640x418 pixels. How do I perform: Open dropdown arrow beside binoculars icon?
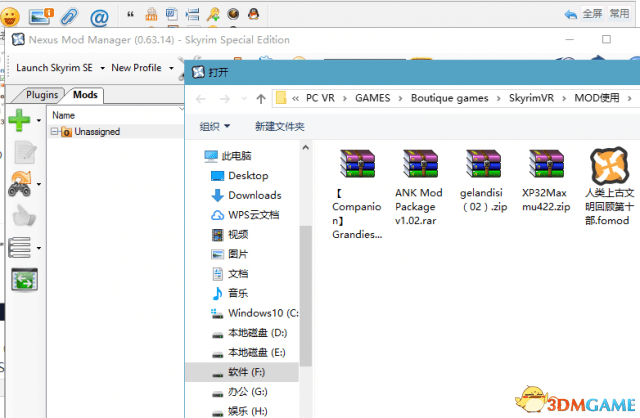39,185
